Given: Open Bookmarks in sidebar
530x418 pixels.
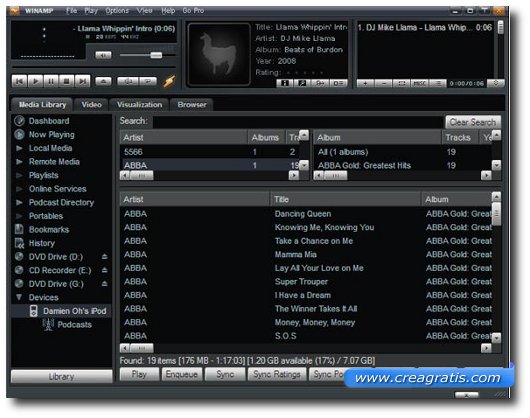Looking at the screenshot, I should pos(49,229).
